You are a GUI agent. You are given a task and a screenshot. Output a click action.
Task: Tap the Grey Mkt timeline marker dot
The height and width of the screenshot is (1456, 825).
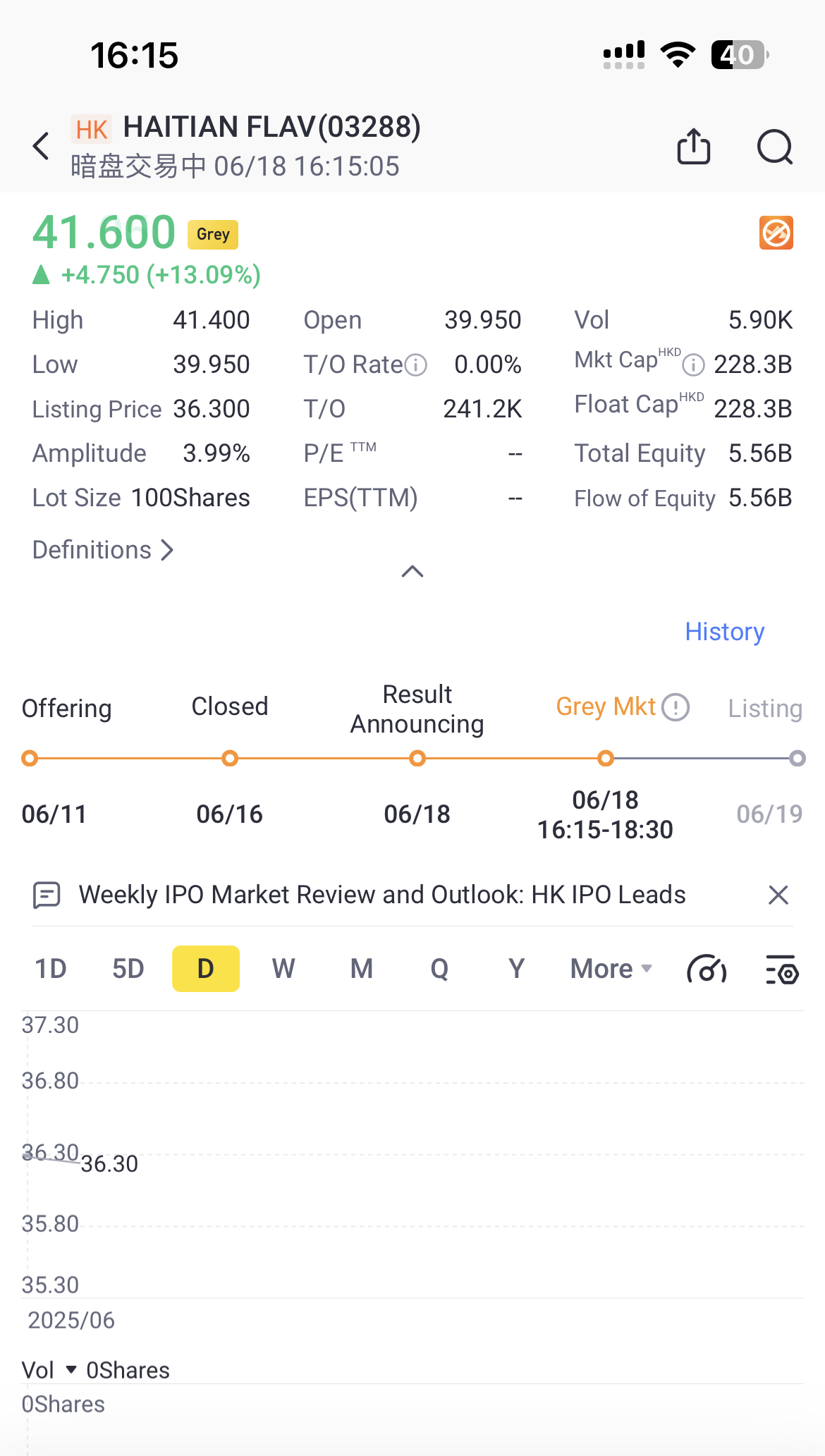[605, 759]
